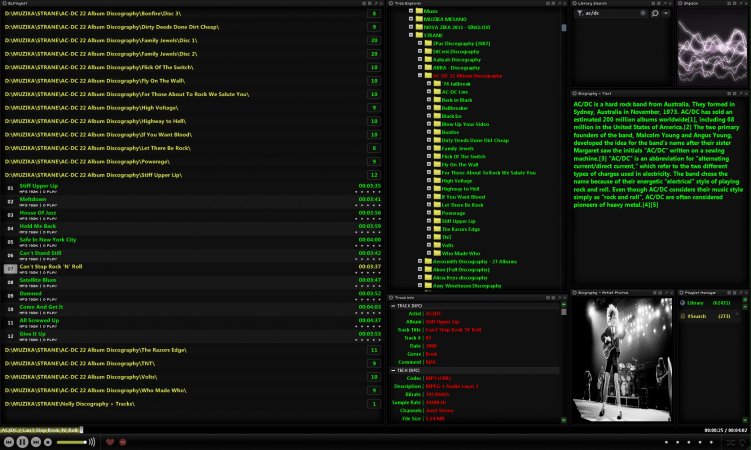Click the bottom-right green button in Playlist Manager
The height and width of the screenshot is (450, 751).
(745, 419)
